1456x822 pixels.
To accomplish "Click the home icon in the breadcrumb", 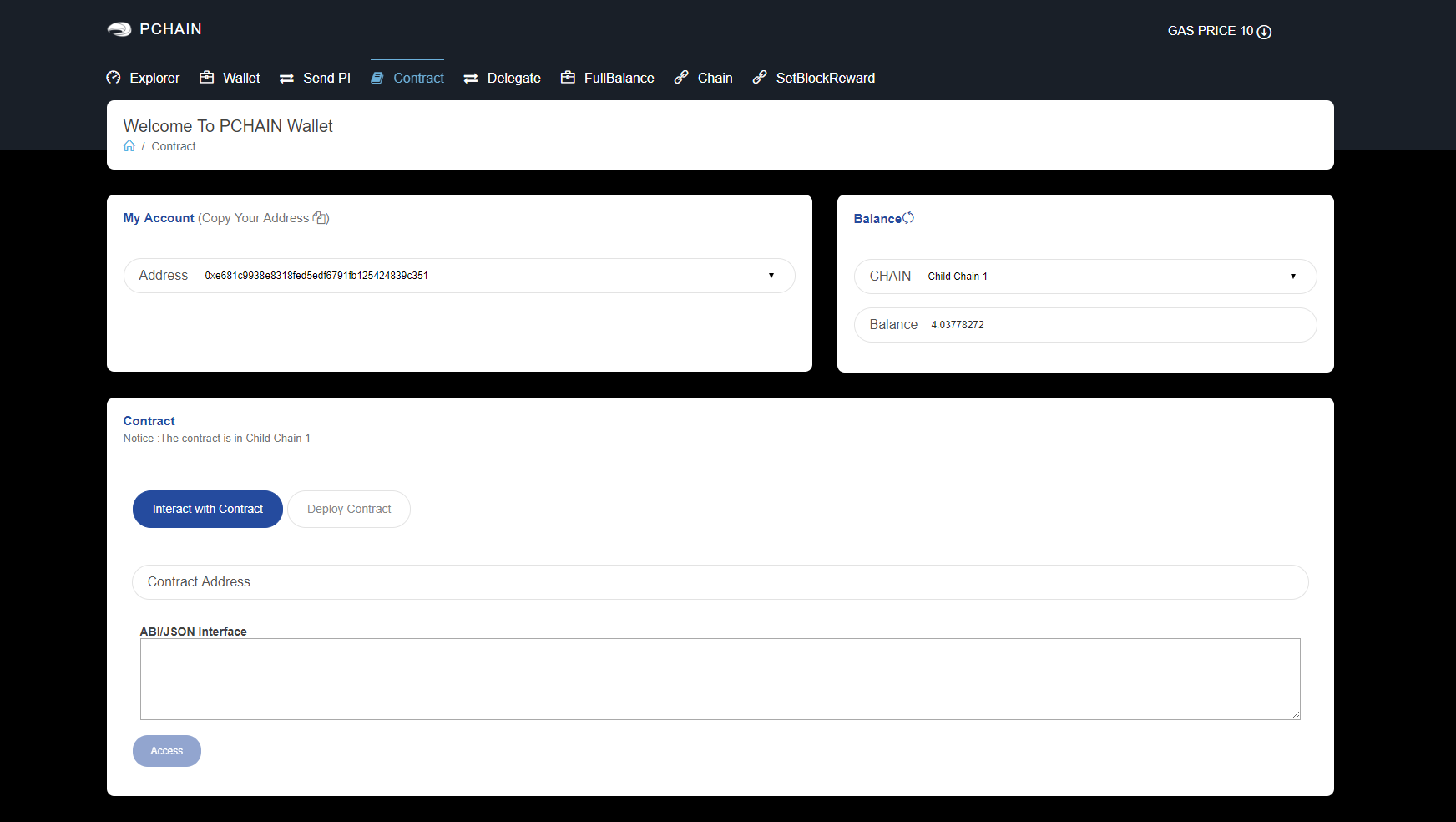I will tap(129, 146).
